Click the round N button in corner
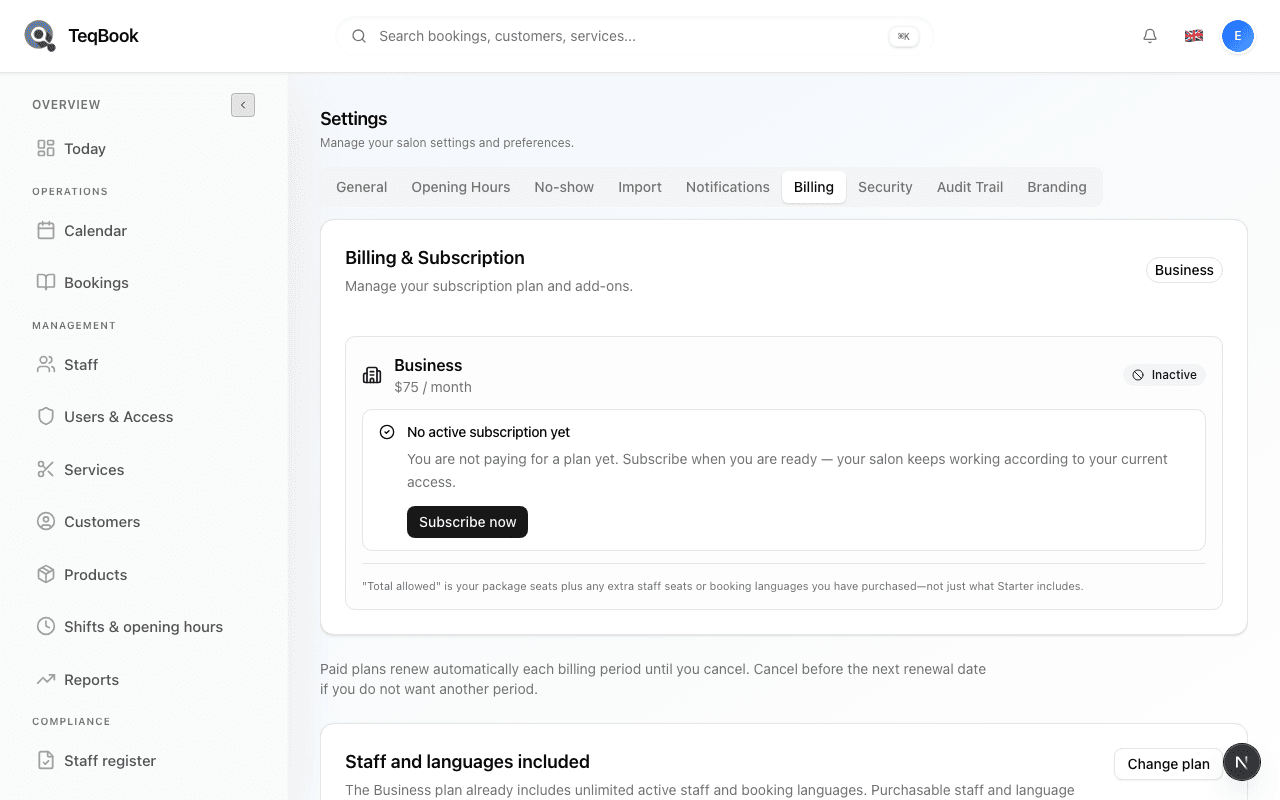1280x800 pixels. tap(1242, 762)
